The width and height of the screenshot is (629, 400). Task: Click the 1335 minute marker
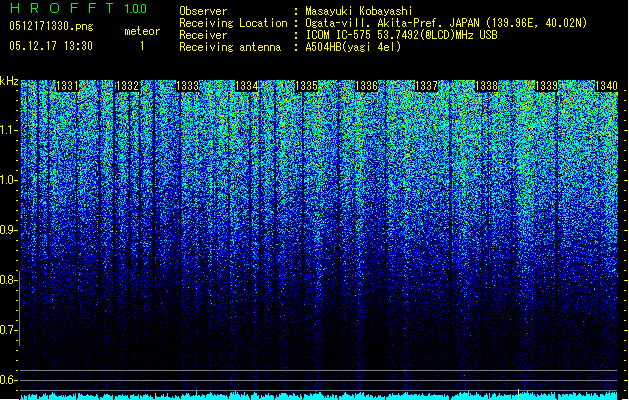[306, 86]
